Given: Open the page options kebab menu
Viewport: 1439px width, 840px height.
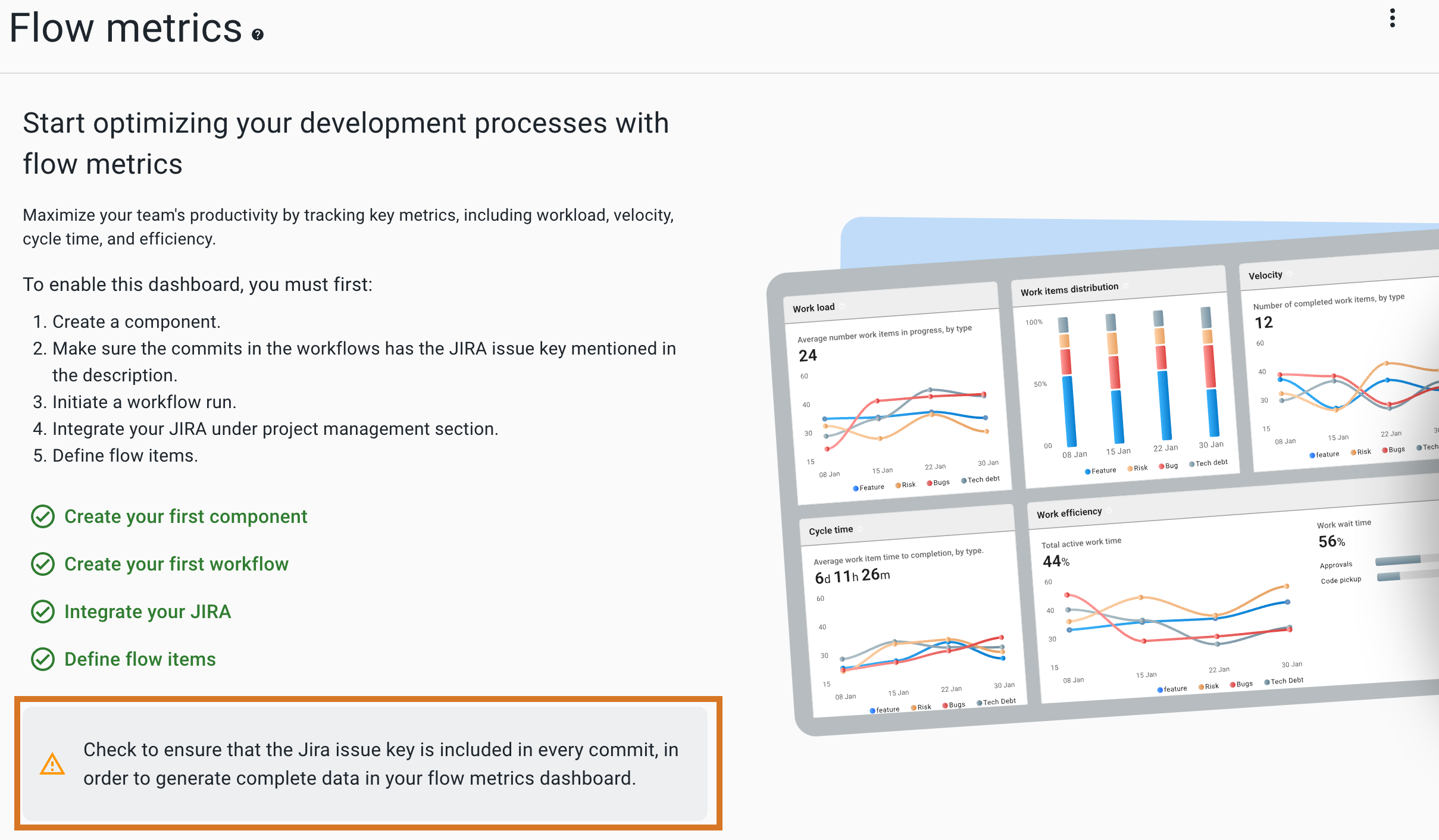Looking at the screenshot, I should (x=1393, y=18).
